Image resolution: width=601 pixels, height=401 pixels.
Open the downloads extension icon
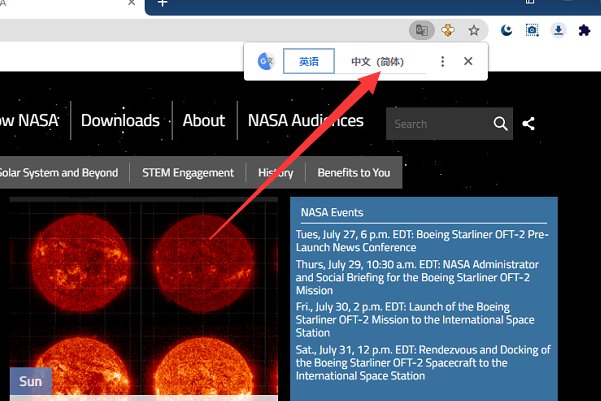pos(558,30)
